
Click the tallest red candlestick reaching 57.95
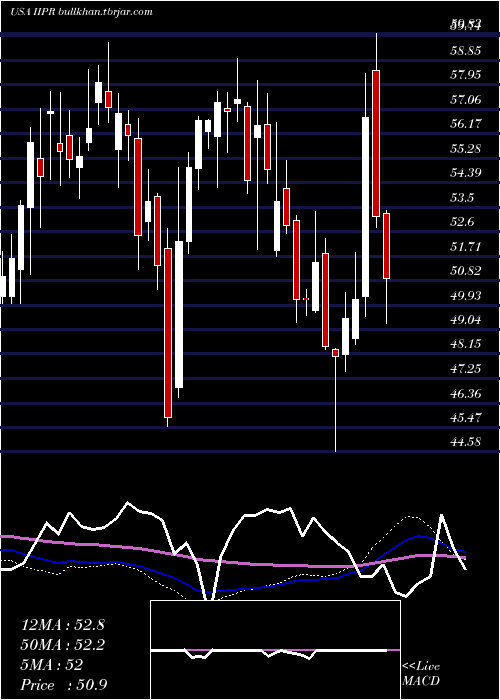click(376, 143)
